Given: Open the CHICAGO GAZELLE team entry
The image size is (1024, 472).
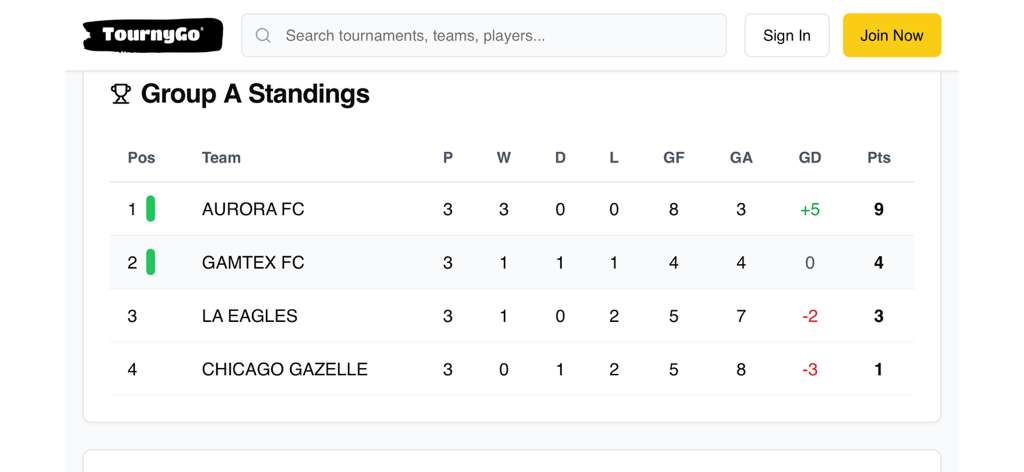Looking at the screenshot, I should coord(285,369).
